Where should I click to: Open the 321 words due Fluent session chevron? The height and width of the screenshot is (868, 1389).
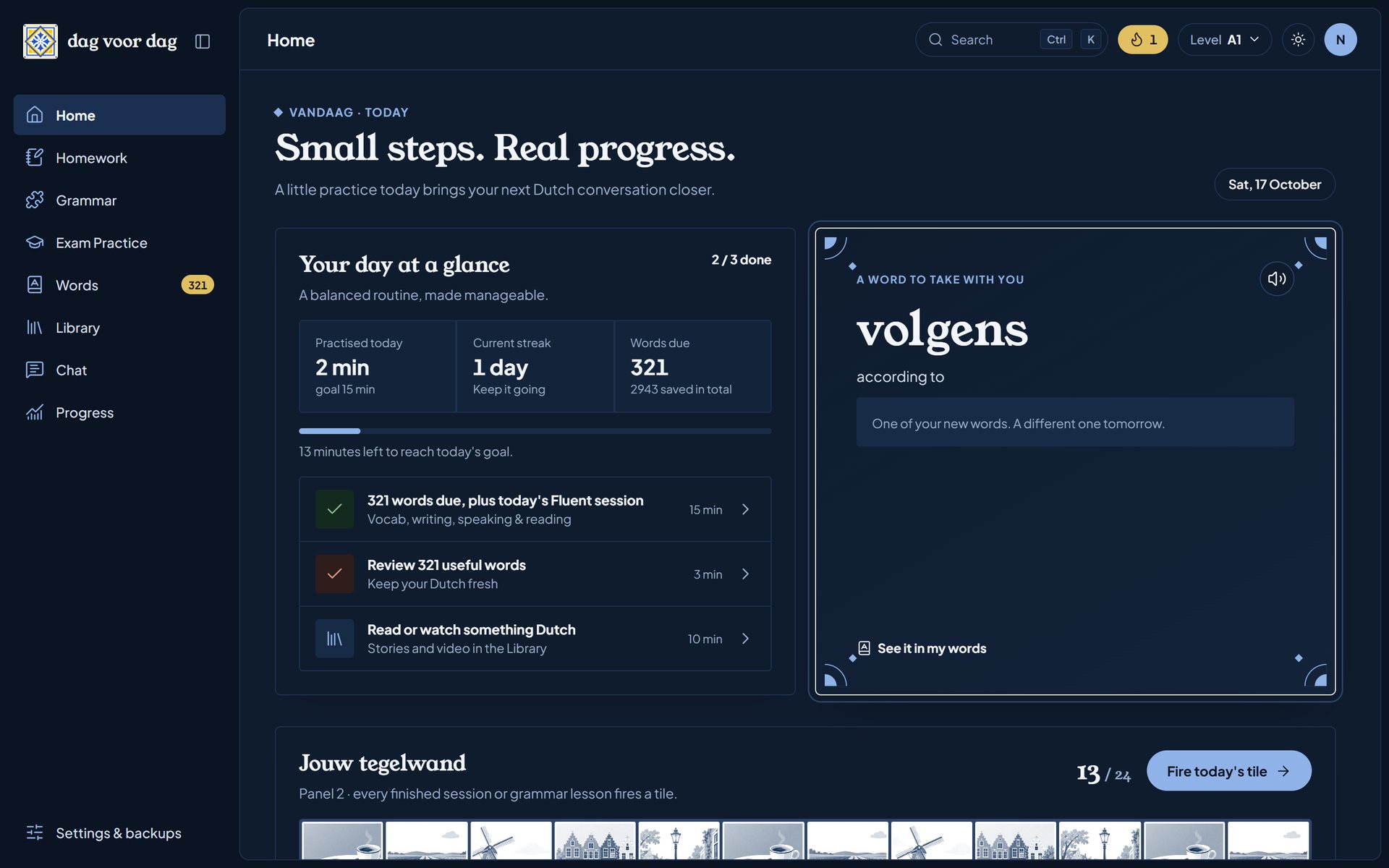point(745,509)
